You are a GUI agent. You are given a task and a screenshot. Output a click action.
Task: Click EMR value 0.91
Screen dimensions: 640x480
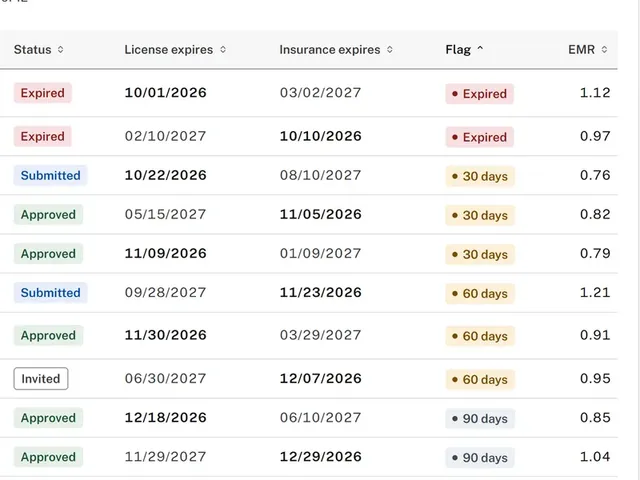pos(595,335)
